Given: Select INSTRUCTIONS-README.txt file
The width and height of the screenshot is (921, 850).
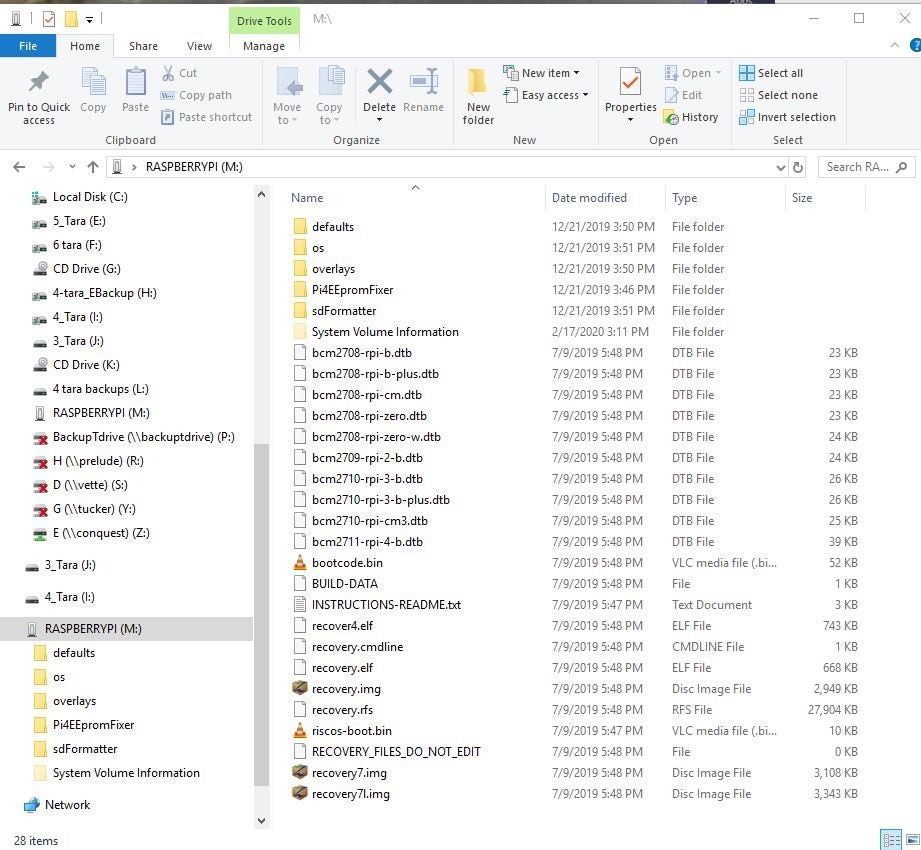Looking at the screenshot, I should [386, 605].
